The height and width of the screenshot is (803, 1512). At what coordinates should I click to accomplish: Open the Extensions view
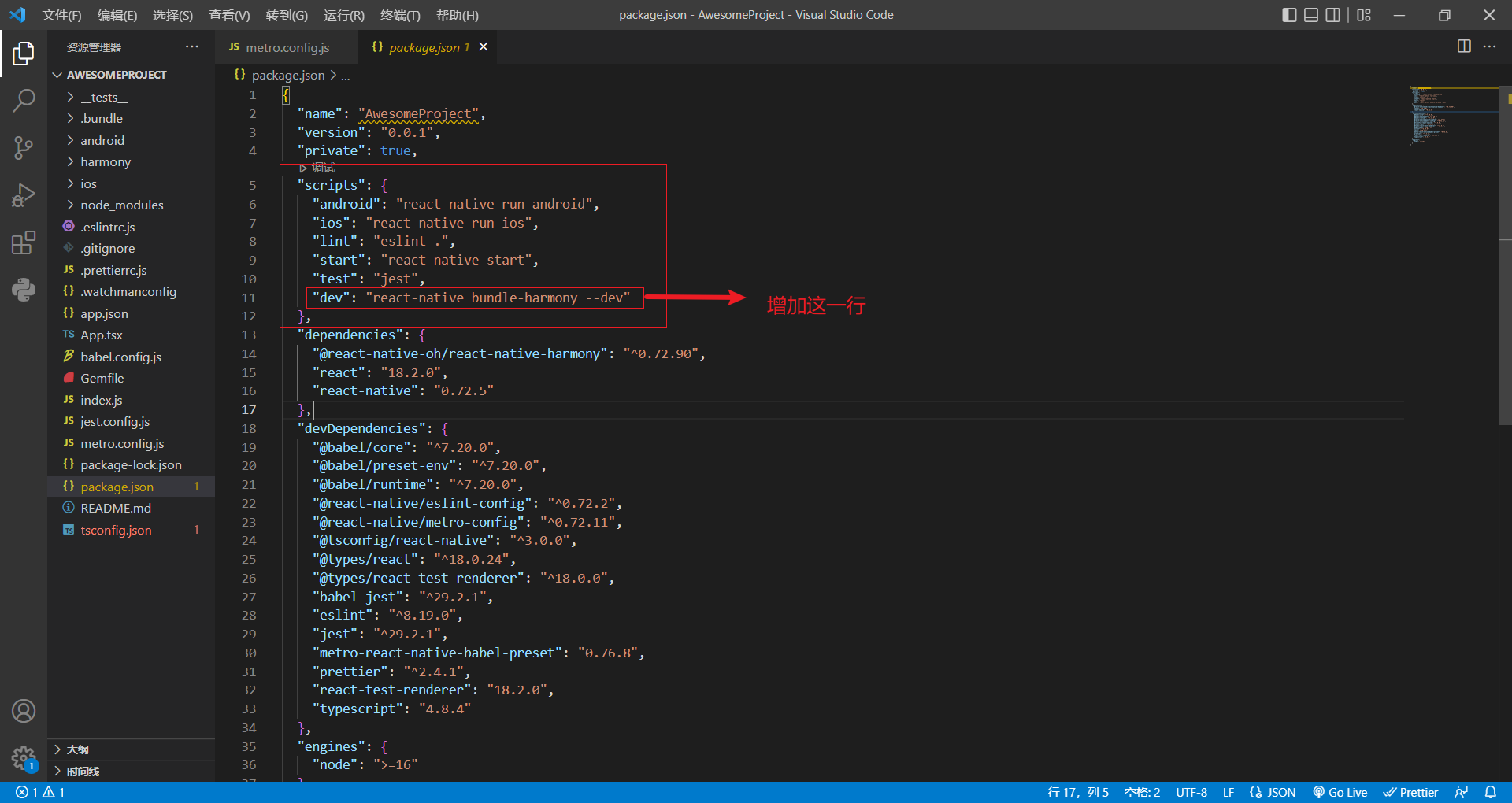tap(24, 242)
